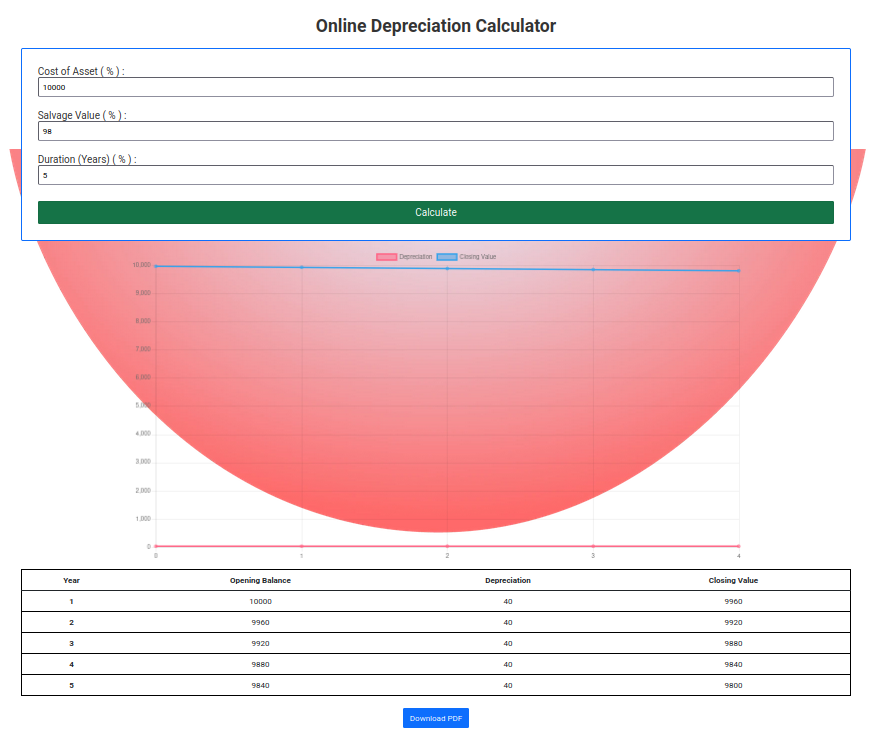Screen dimensions: 878x751
Task: Click the Year column header
Action: pos(71,580)
